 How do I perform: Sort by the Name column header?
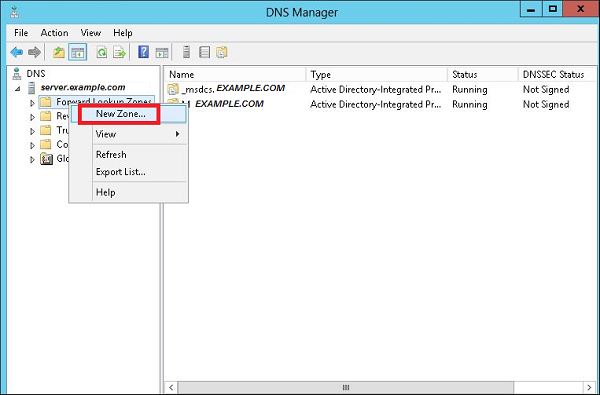point(235,74)
